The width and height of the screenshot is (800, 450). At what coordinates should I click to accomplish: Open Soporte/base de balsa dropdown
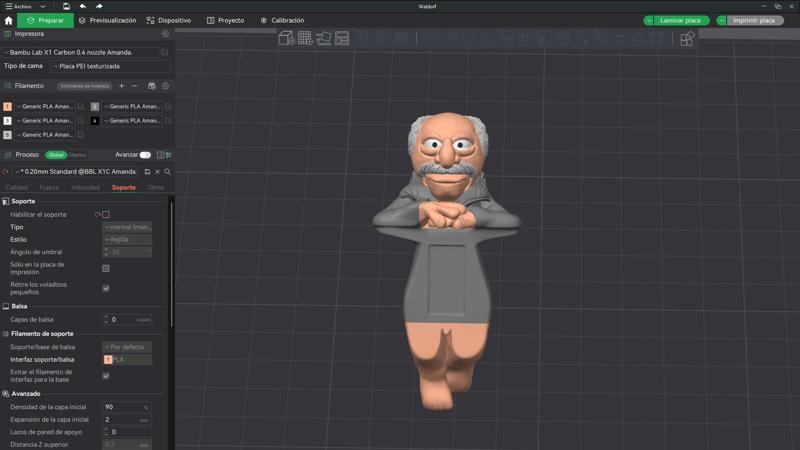[x=127, y=347]
